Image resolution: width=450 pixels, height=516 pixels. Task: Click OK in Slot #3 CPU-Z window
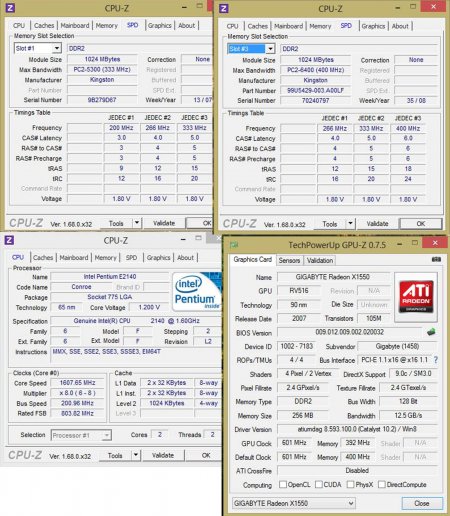click(421, 224)
